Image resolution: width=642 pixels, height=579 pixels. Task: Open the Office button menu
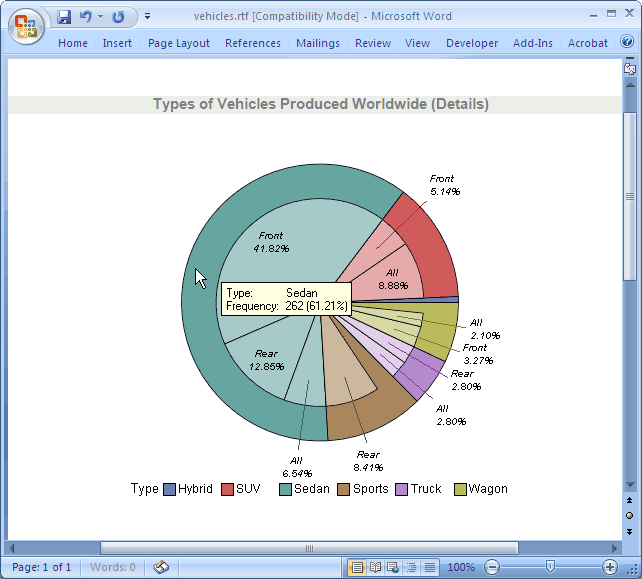point(26,25)
